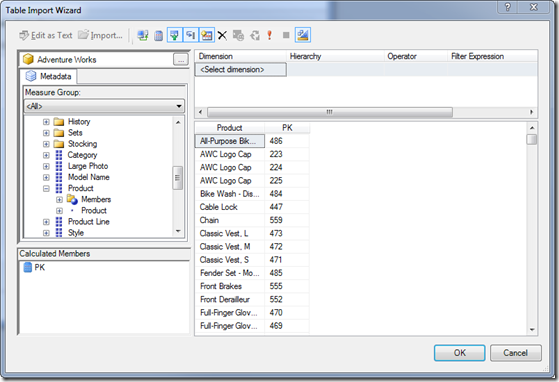Click the Large Photo hierarchy icon

(59, 166)
